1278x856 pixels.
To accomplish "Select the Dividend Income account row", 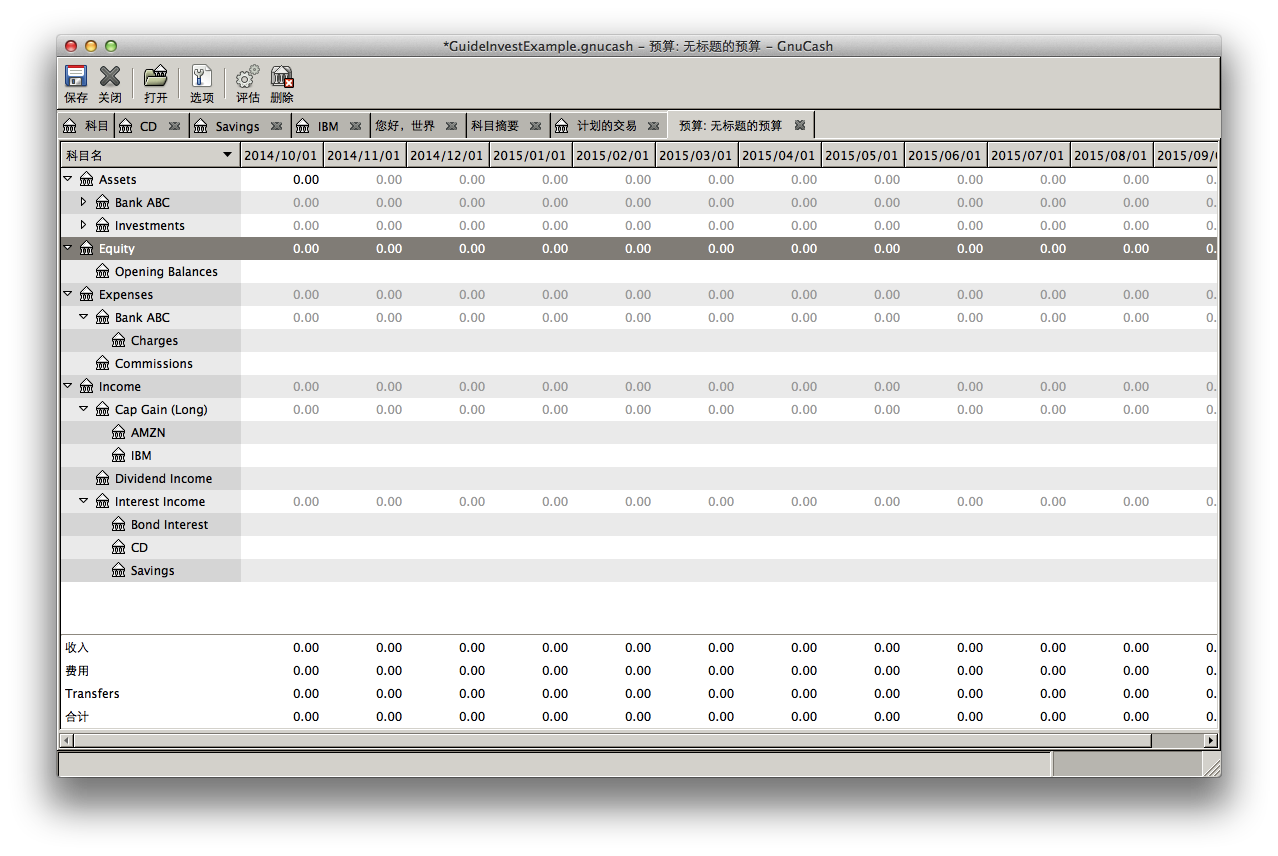I will click(163, 479).
